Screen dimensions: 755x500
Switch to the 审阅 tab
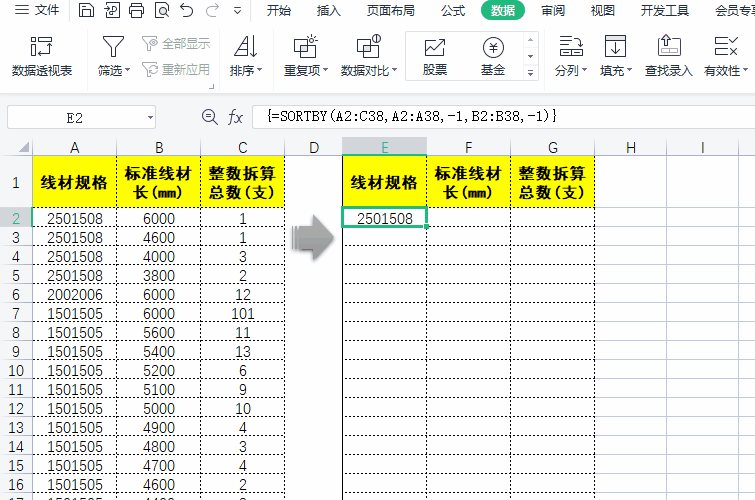tap(553, 10)
